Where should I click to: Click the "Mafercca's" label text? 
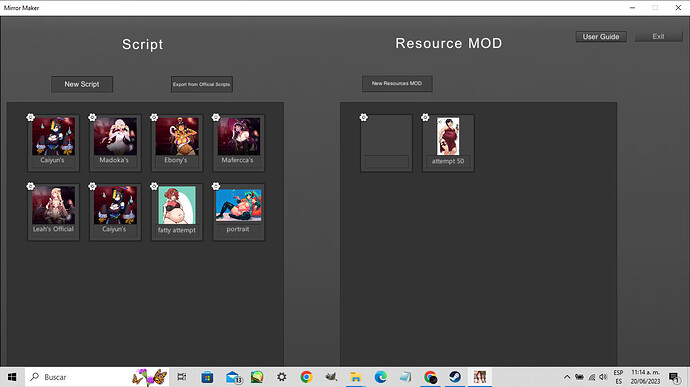pyautogui.click(x=237, y=160)
